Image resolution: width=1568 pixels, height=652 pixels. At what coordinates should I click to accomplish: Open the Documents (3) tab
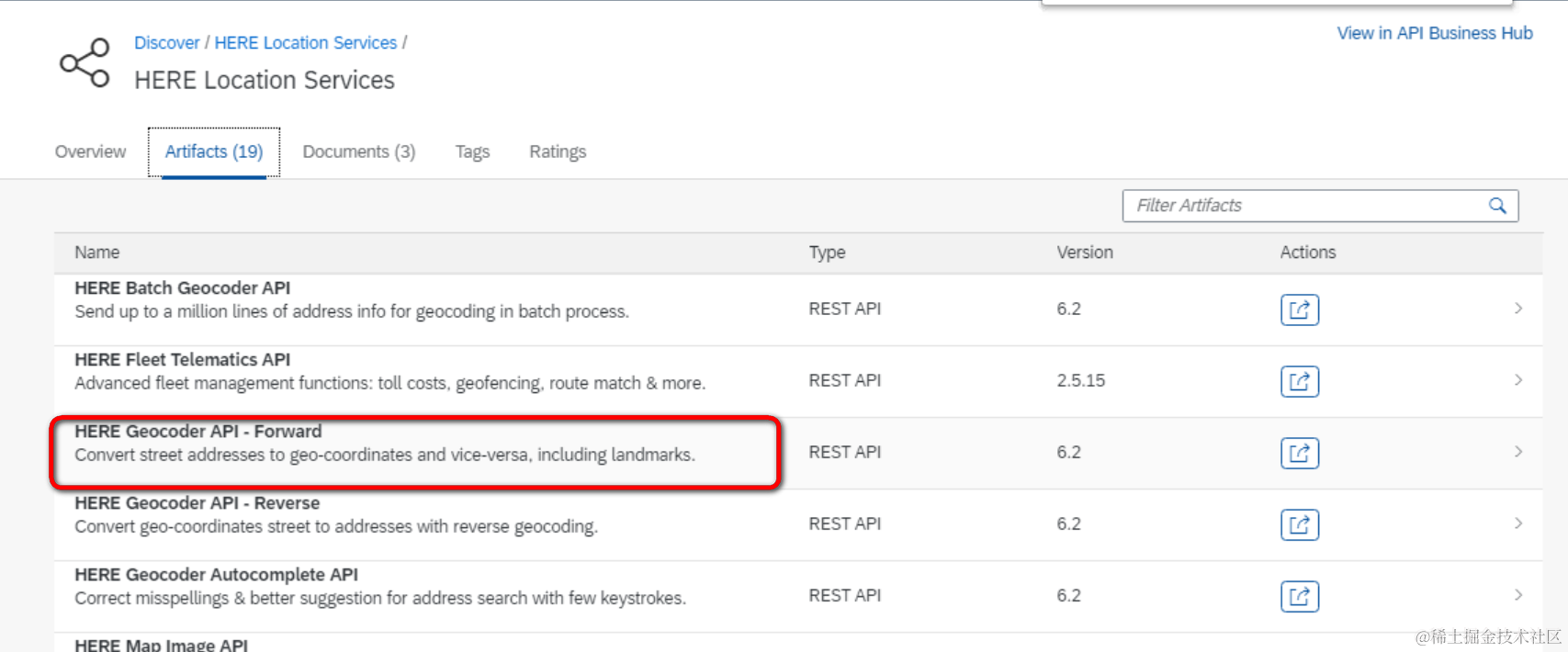[x=359, y=152]
